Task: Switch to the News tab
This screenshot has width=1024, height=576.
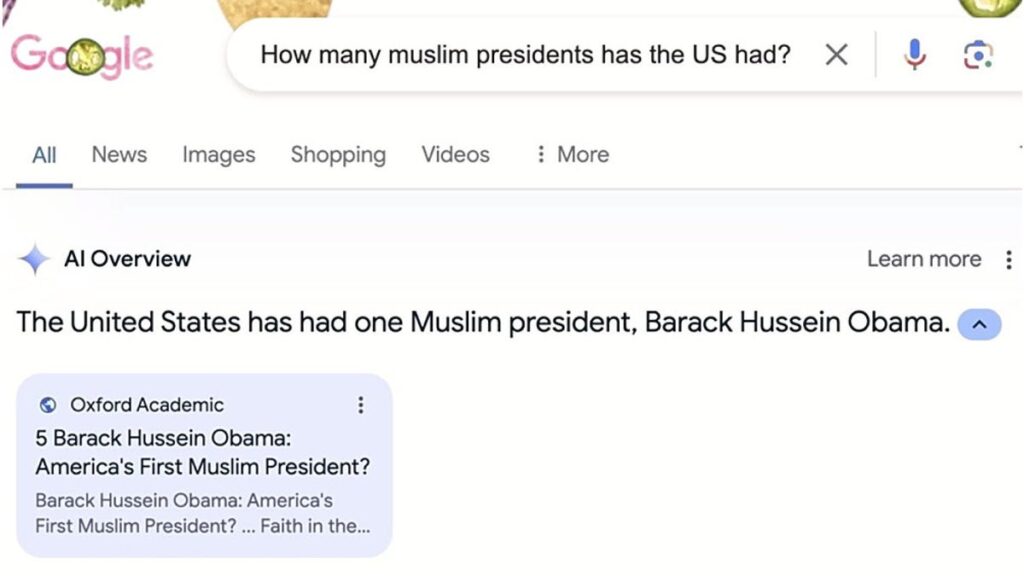Action: [119, 155]
